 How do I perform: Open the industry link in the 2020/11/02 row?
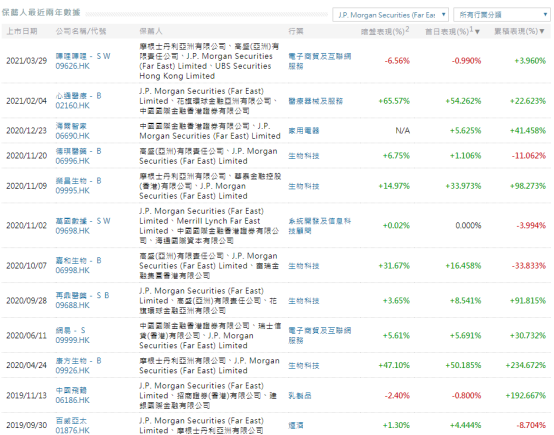pyautogui.click(x=320, y=226)
